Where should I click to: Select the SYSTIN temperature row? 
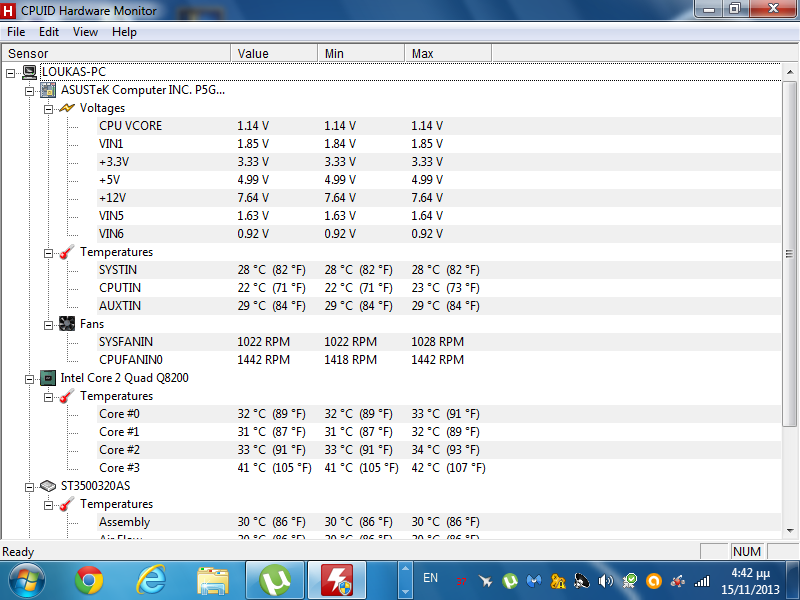439,270
